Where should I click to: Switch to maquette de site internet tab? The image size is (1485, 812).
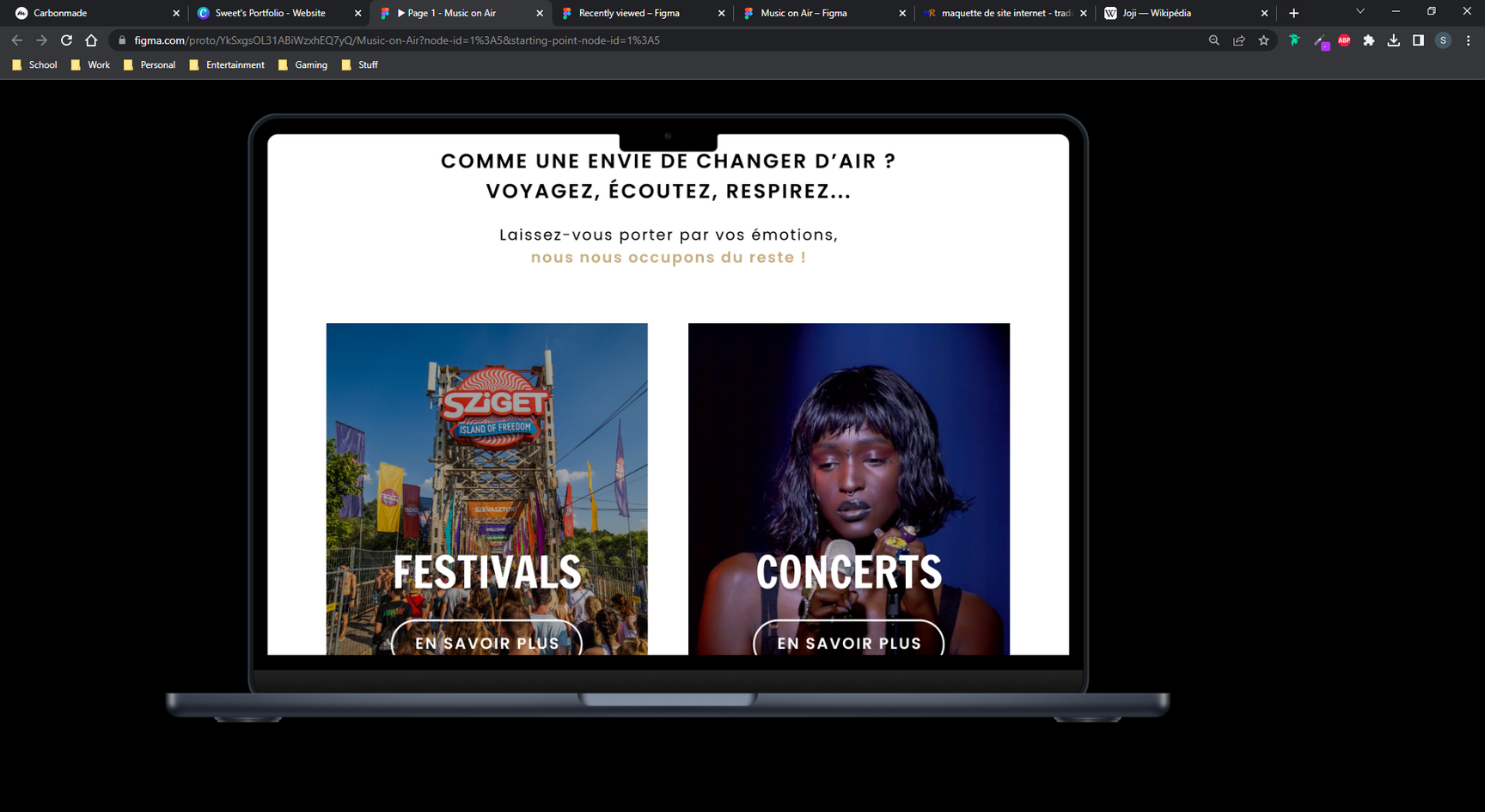point(1005,13)
